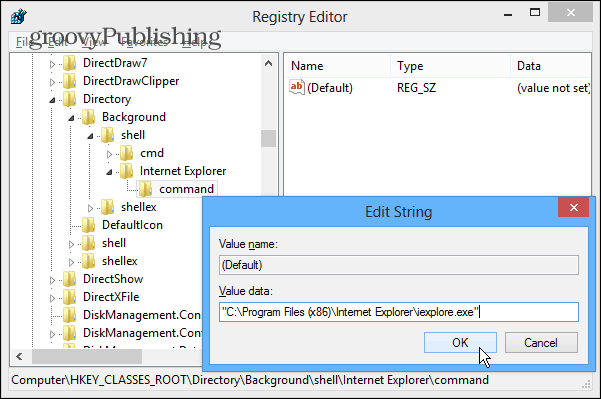601x399 pixels.
Task: Click the Value data text field
Action: tap(399, 312)
